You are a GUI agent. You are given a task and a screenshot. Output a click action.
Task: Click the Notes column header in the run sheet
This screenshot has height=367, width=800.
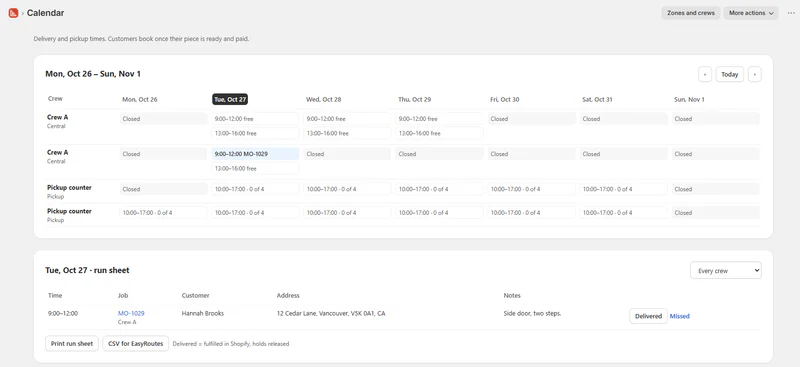click(x=512, y=295)
